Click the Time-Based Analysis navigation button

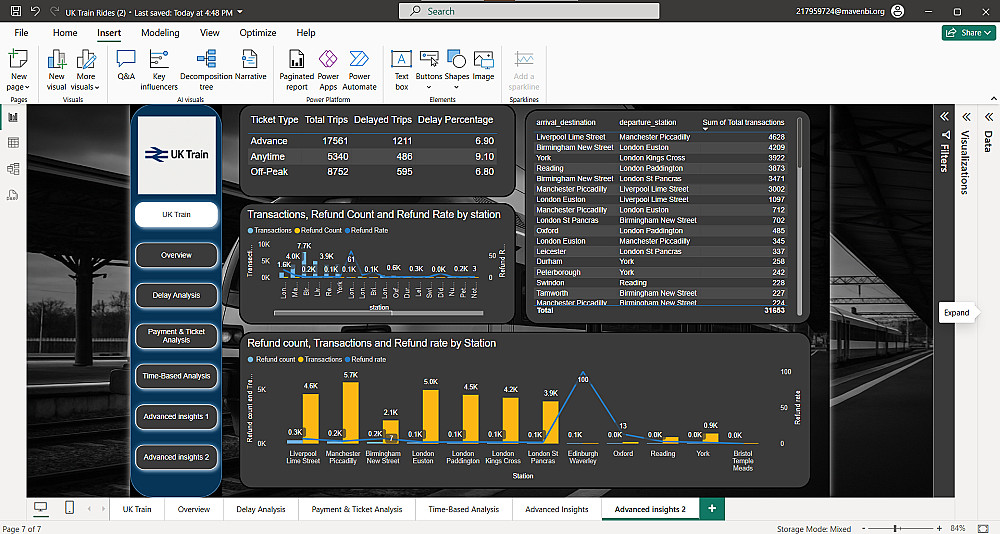pyautogui.click(x=176, y=376)
